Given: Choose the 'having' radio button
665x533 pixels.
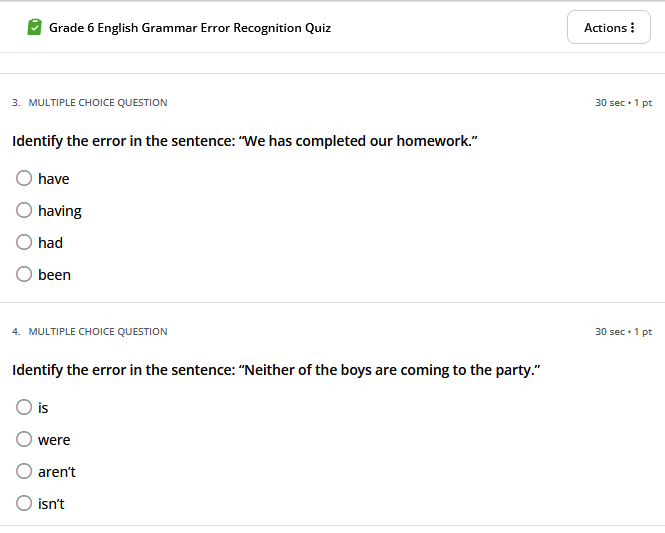Looking at the screenshot, I should [x=25, y=211].
